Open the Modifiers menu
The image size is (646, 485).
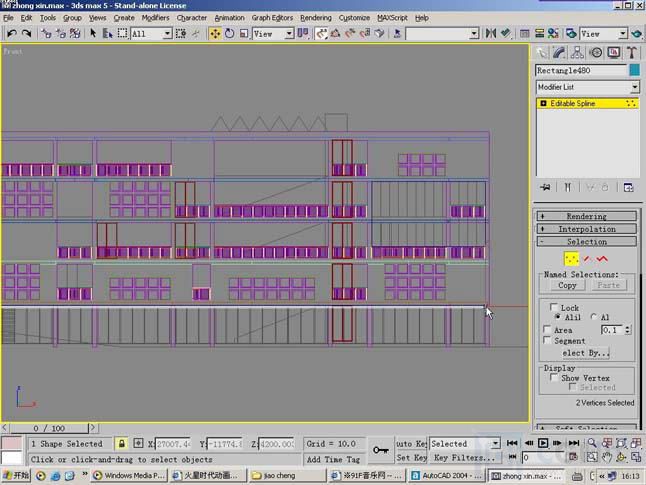click(155, 18)
